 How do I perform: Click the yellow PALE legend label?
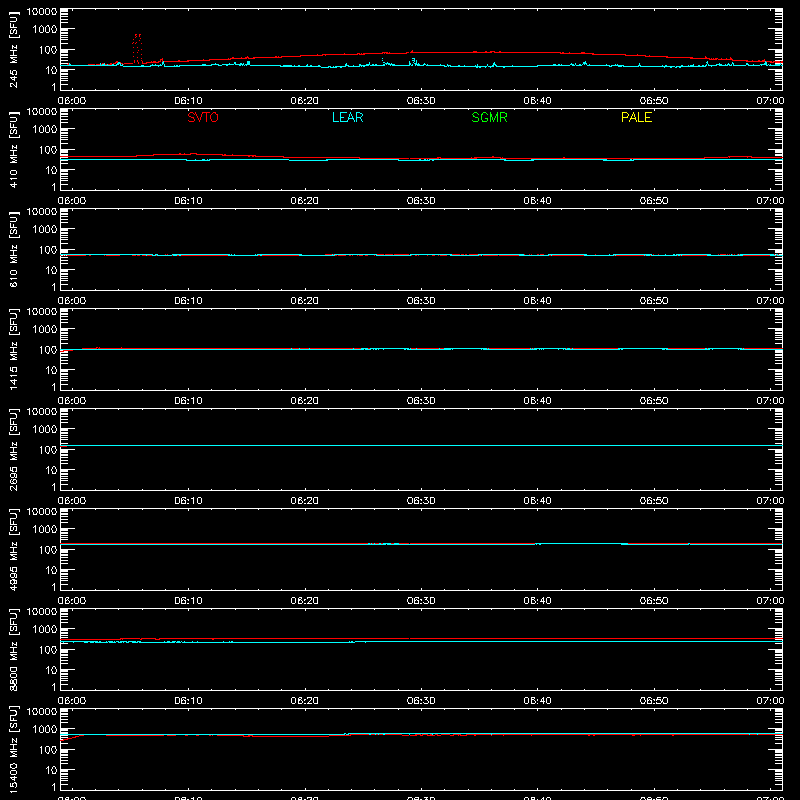click(x=636, y=117)
